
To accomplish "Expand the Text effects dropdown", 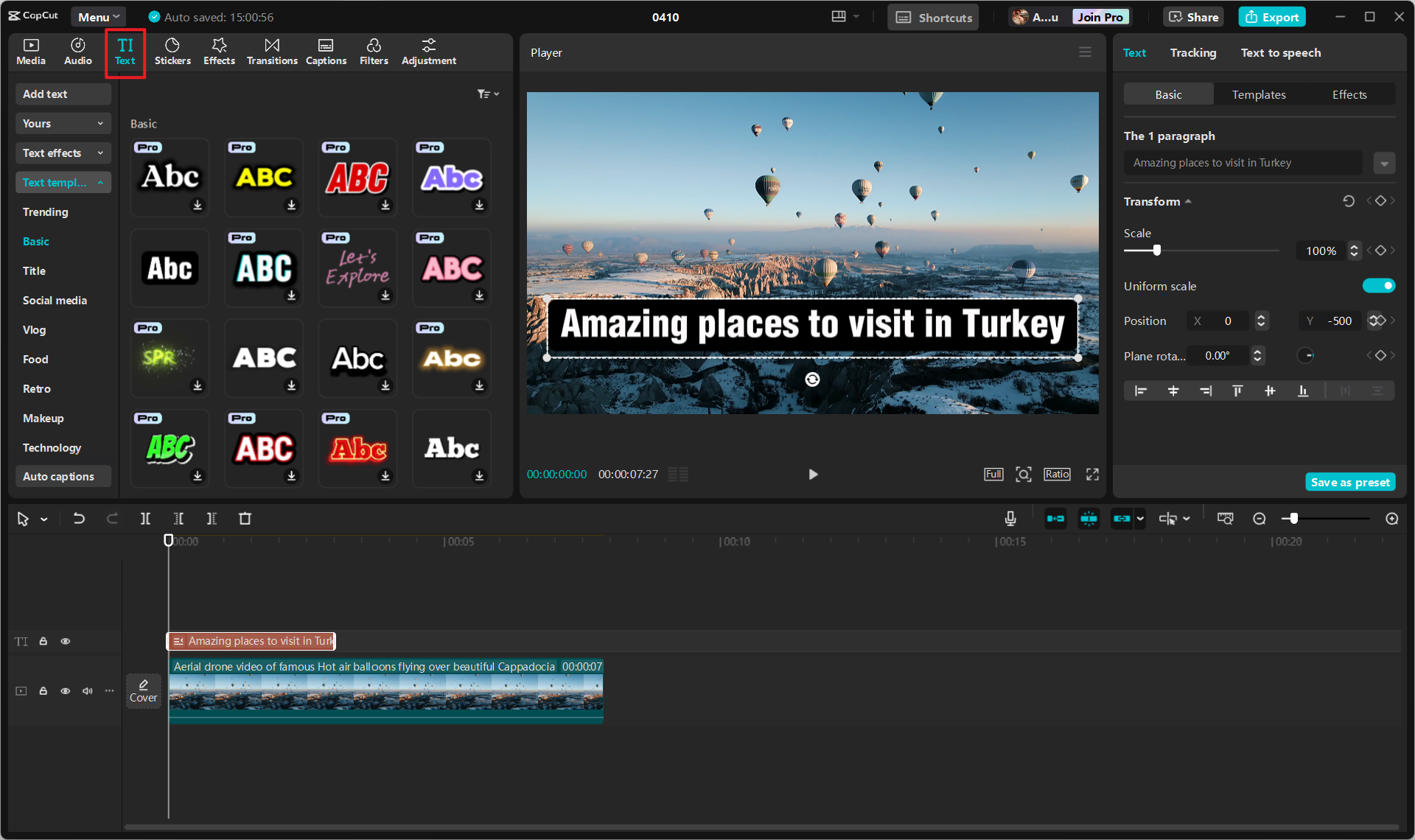I will (63, 153).
